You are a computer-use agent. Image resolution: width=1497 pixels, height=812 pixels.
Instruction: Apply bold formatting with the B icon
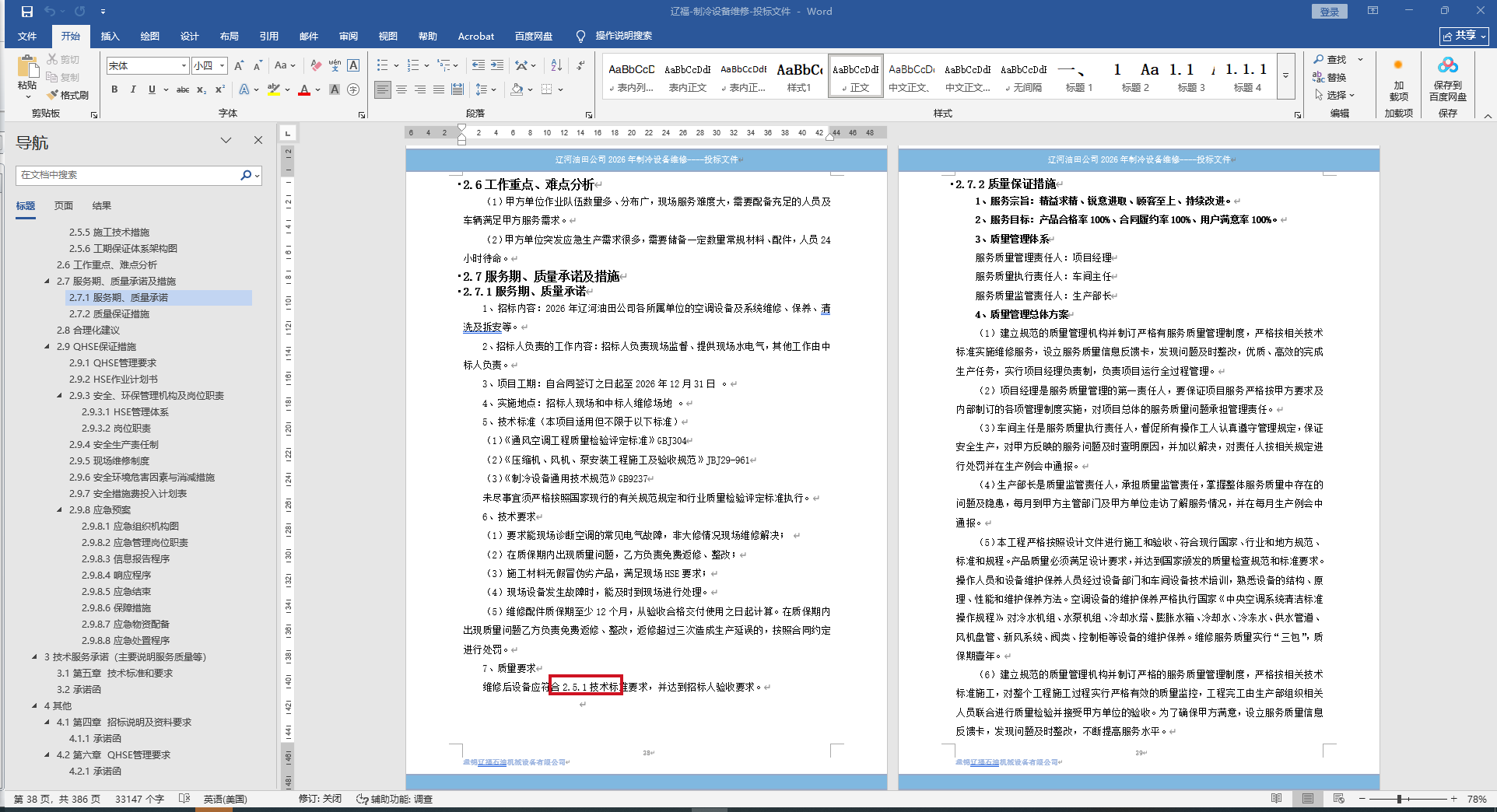tap(114, 89)
